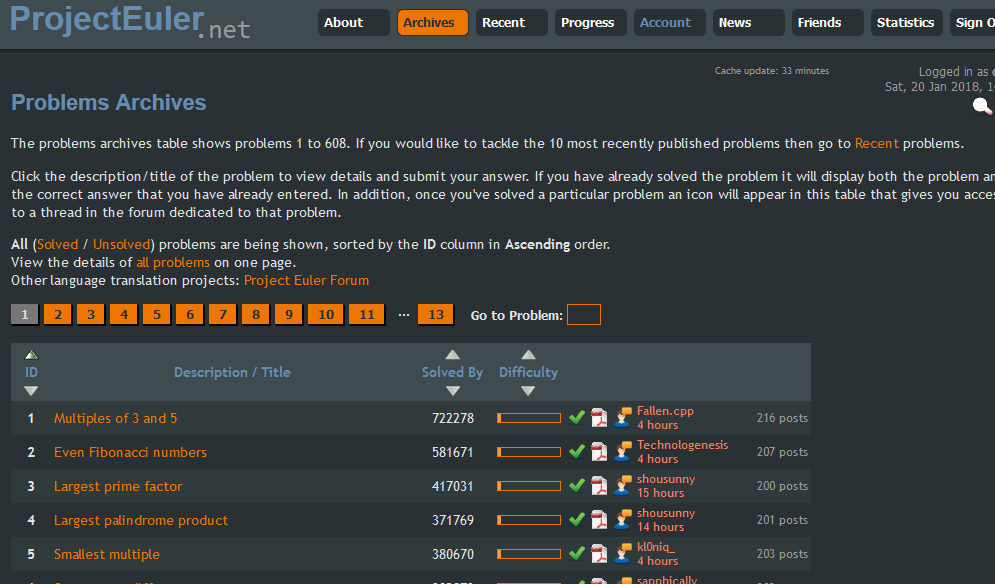
Task: Open the Archives tab
Action: point(432,23)
